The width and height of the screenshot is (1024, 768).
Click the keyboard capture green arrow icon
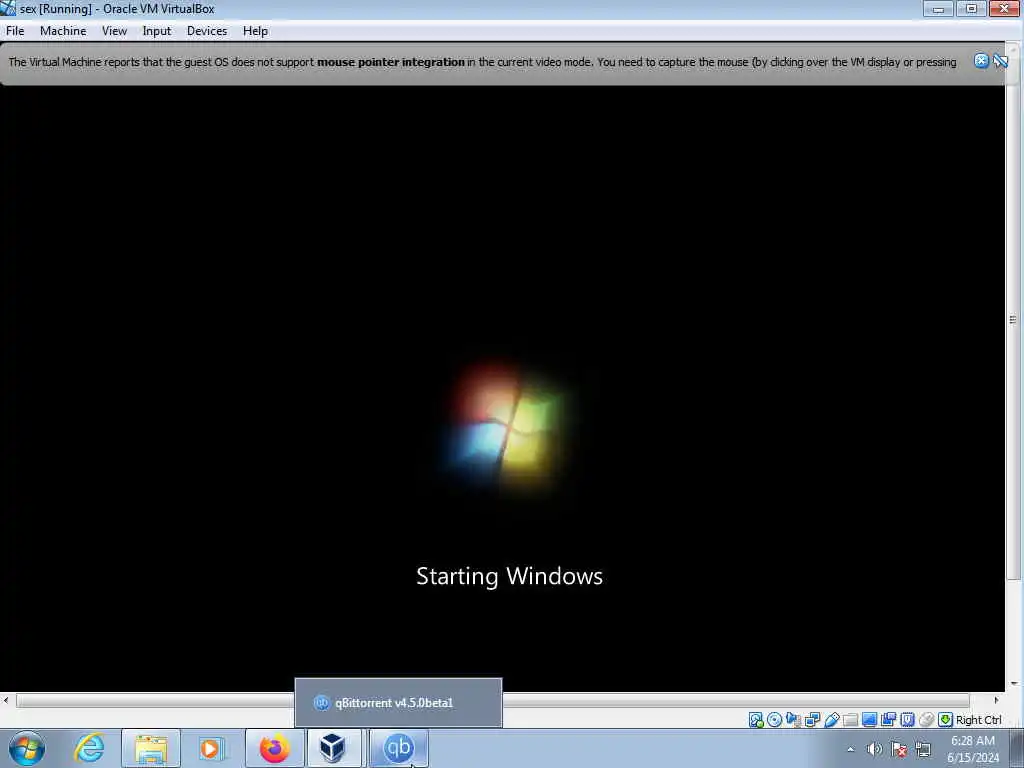pyautogui.click(x=945, y=720)
